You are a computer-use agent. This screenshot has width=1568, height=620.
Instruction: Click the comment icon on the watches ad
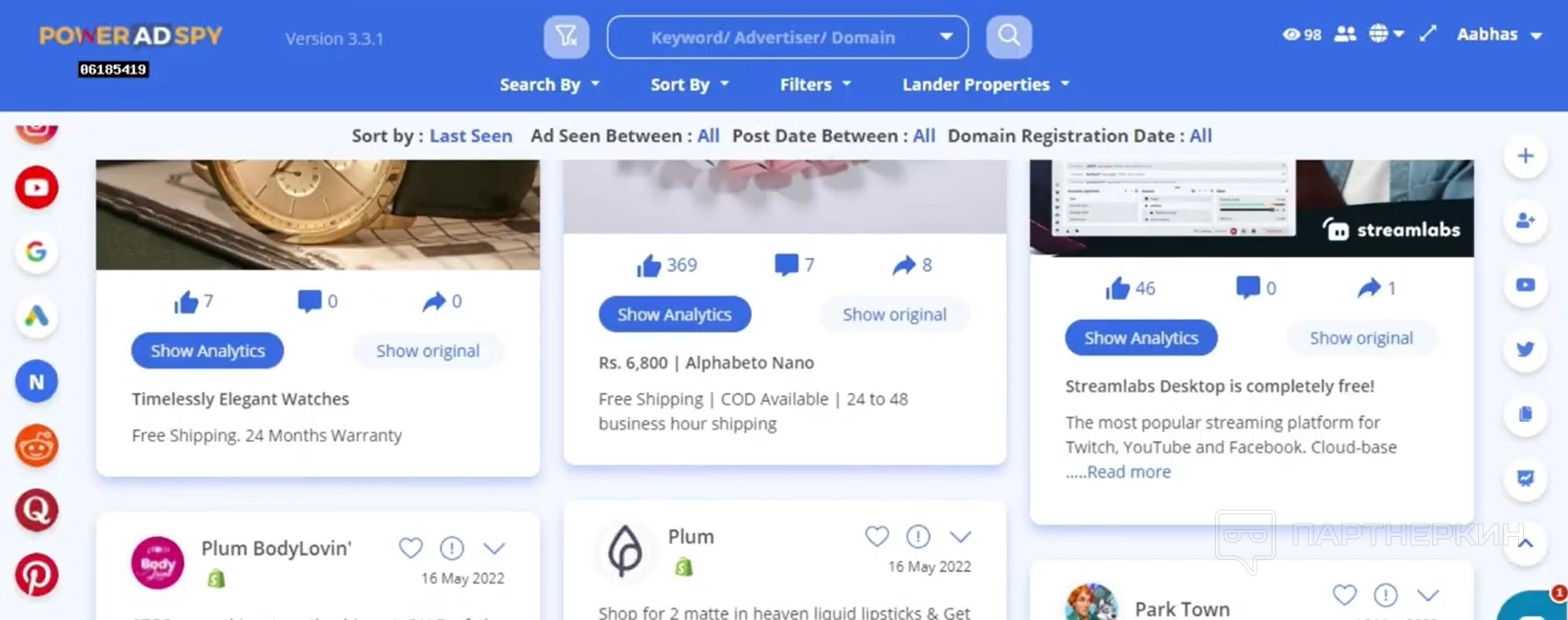[x=309, y=300]
